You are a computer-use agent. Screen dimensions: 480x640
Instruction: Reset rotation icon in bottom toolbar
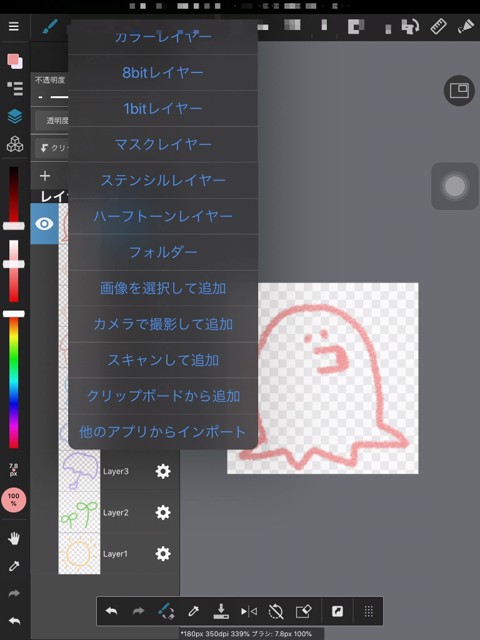(276, 611)
